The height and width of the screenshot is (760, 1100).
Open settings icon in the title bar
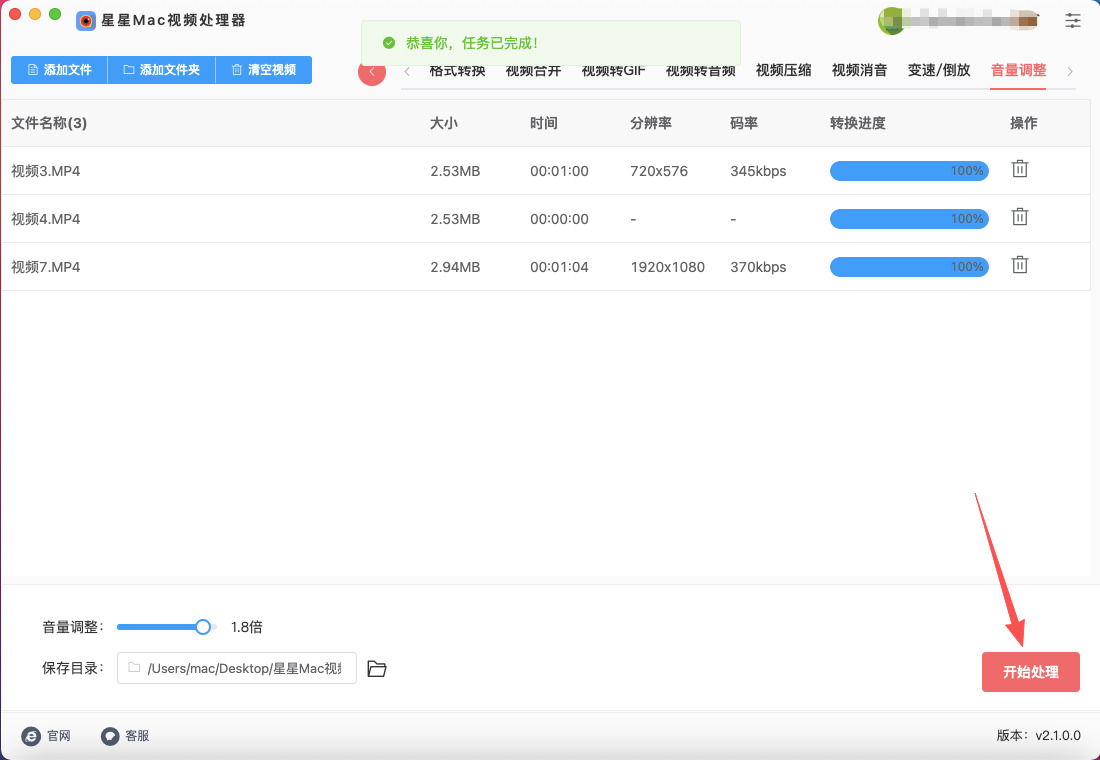coord(1073,20)
